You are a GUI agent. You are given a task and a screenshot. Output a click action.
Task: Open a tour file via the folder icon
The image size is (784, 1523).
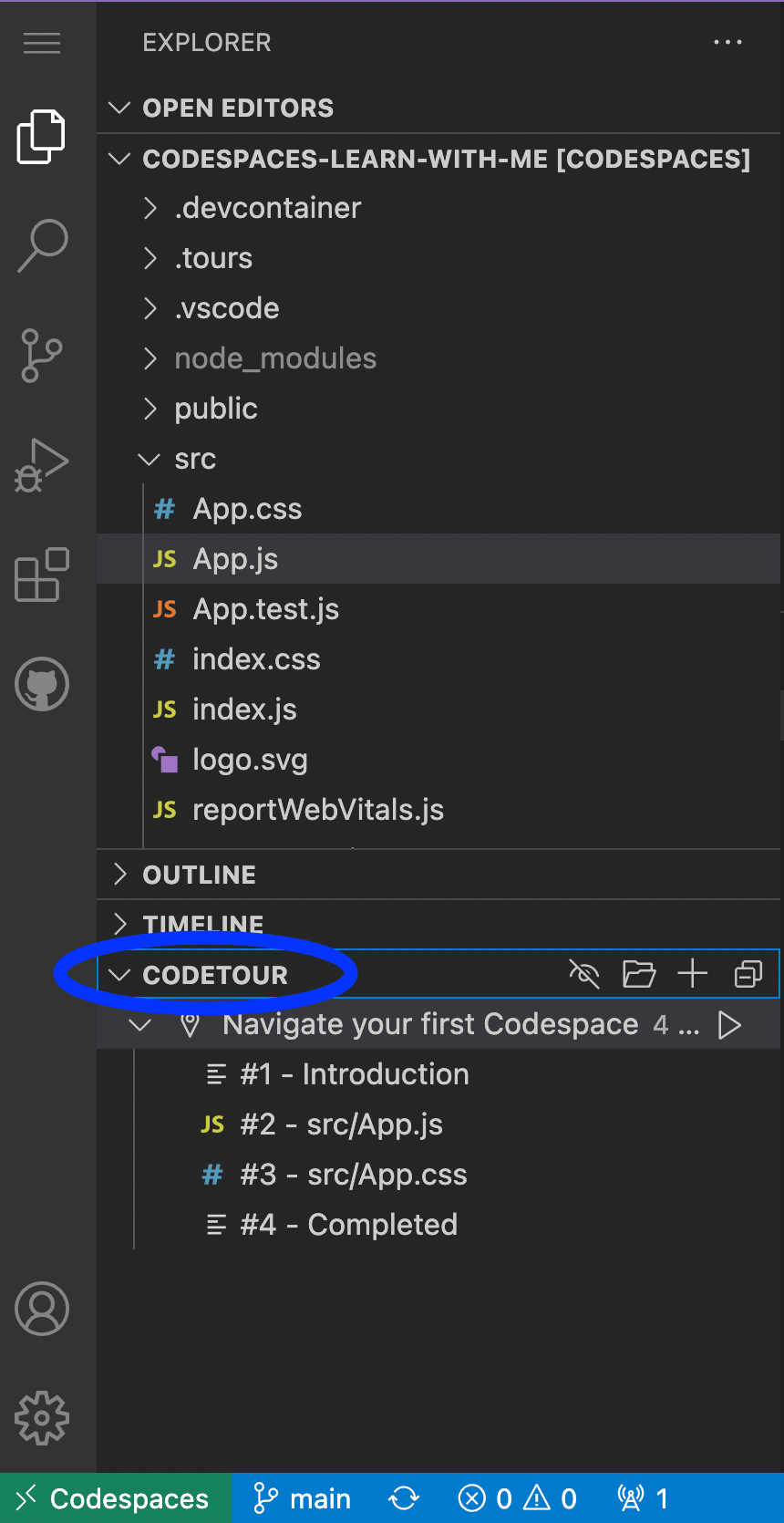pyautogui.click(x=638, y=974)
